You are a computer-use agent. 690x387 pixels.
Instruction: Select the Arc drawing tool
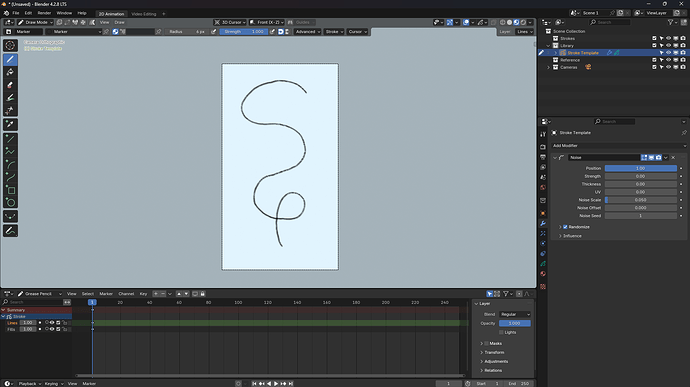[10, 165]
